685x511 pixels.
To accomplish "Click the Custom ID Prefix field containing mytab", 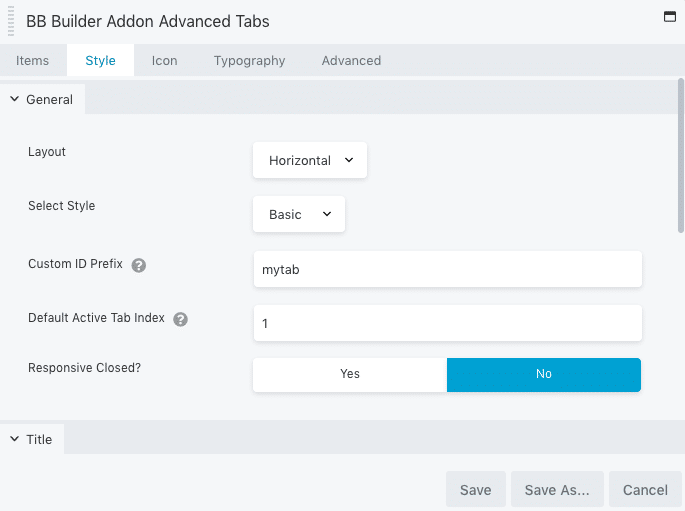I will coord(448,269).
